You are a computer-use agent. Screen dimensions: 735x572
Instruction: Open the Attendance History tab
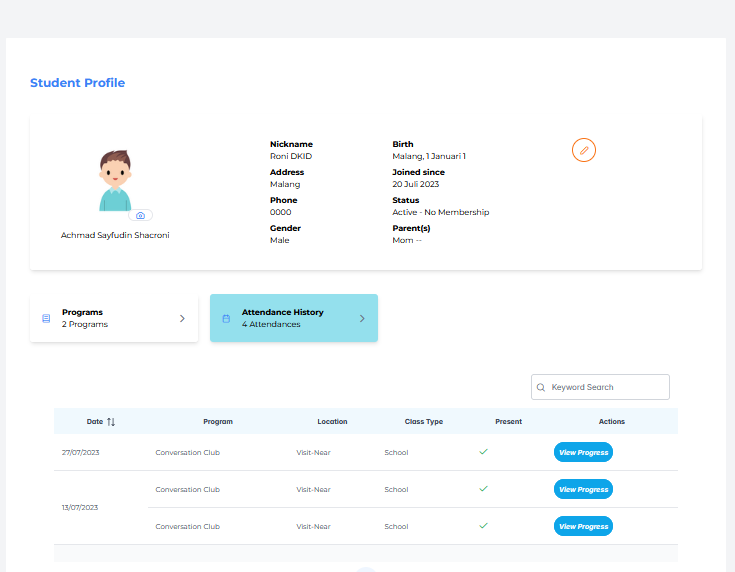[294, 318]
